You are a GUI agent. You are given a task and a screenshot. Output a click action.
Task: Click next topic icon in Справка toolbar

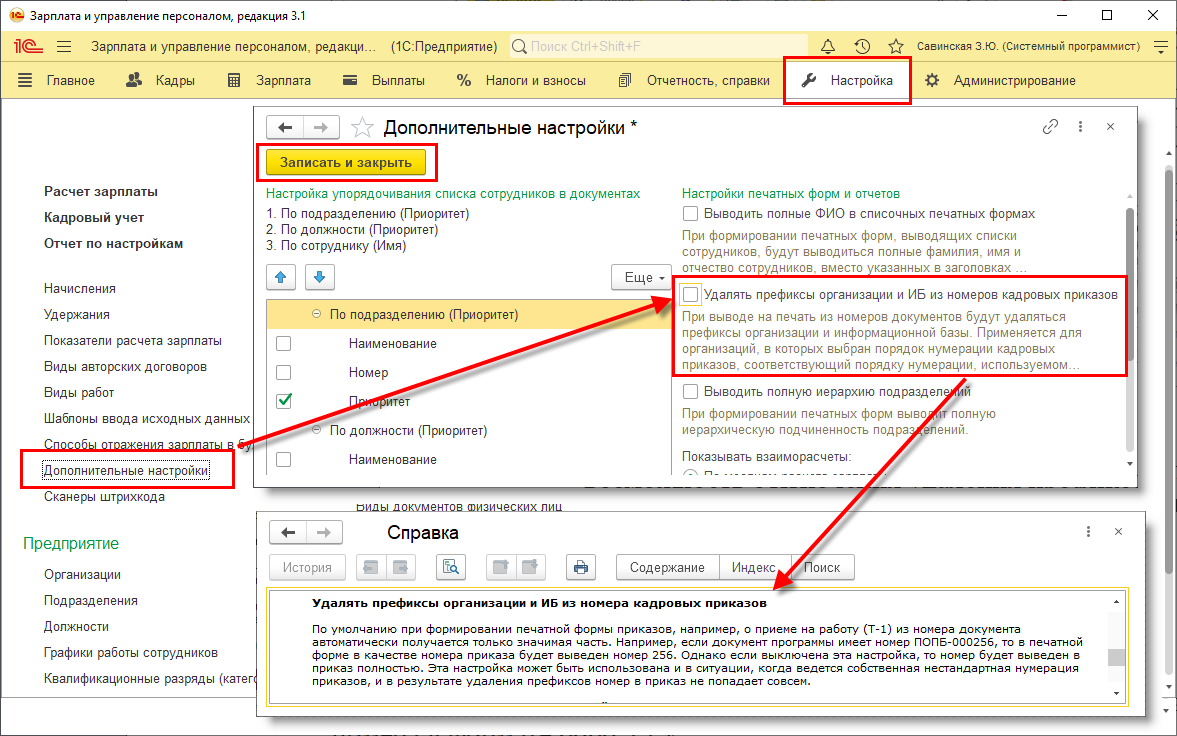pos(400,567)
